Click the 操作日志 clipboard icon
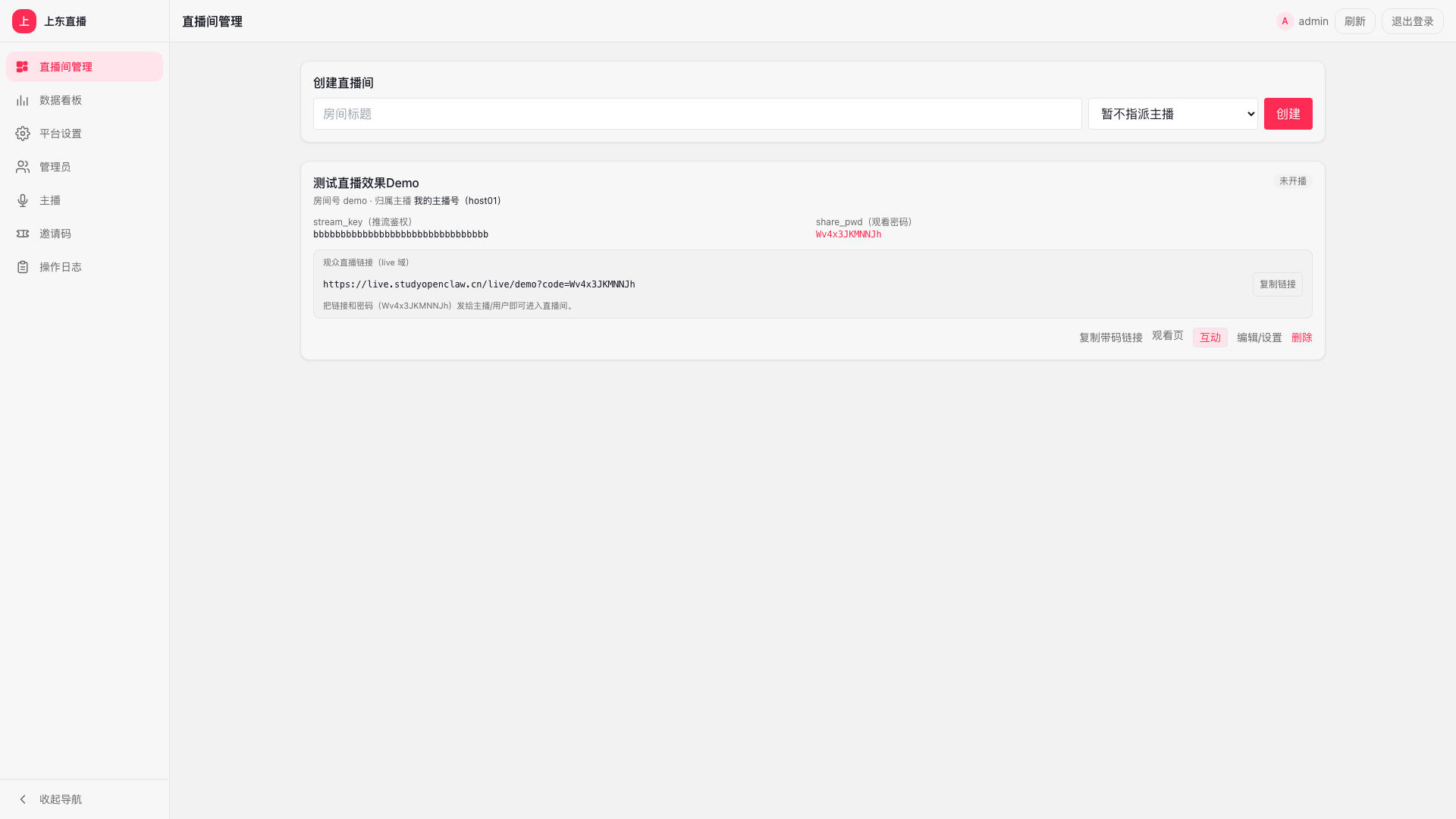The image size is (1456, 819). pyautogui.click(x=23, y=267)
